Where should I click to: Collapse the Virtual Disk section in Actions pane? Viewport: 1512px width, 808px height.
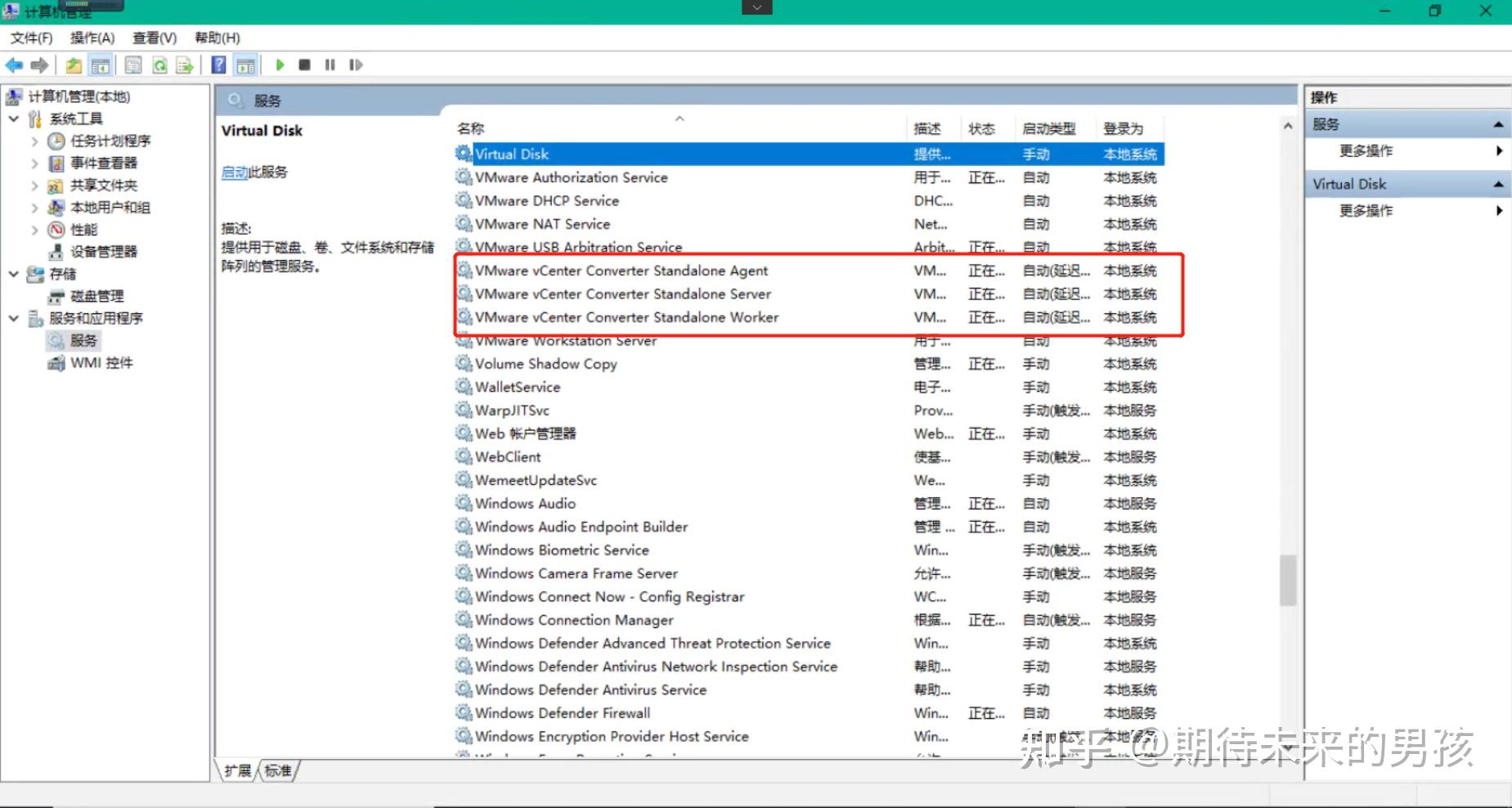1499,183
